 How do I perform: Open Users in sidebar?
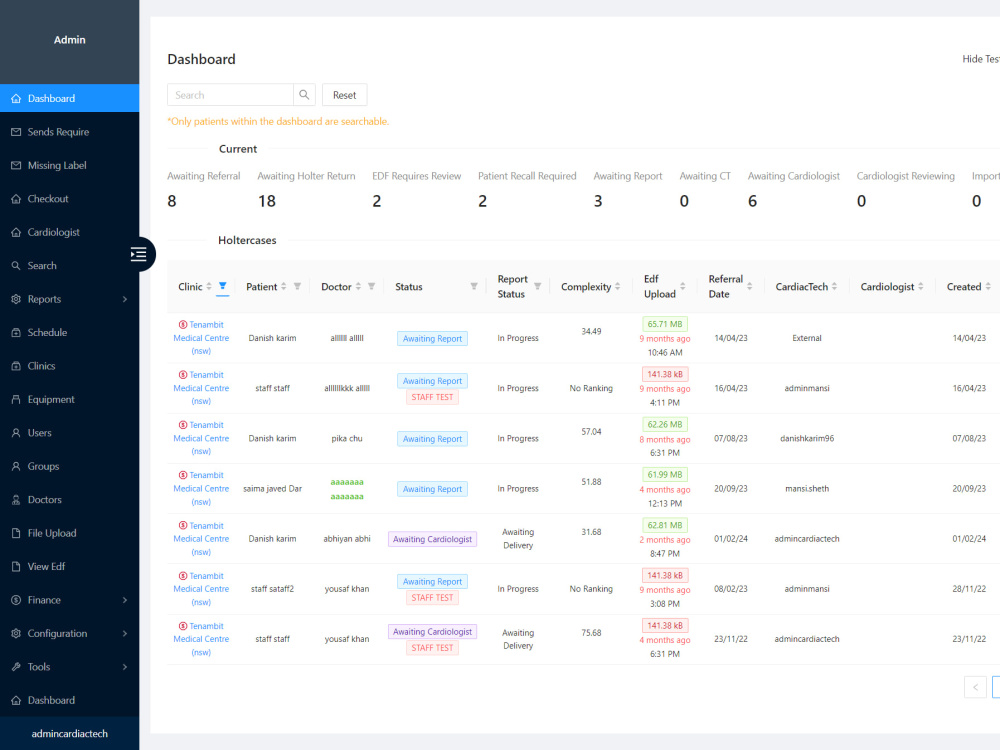(x=70, y=432)
